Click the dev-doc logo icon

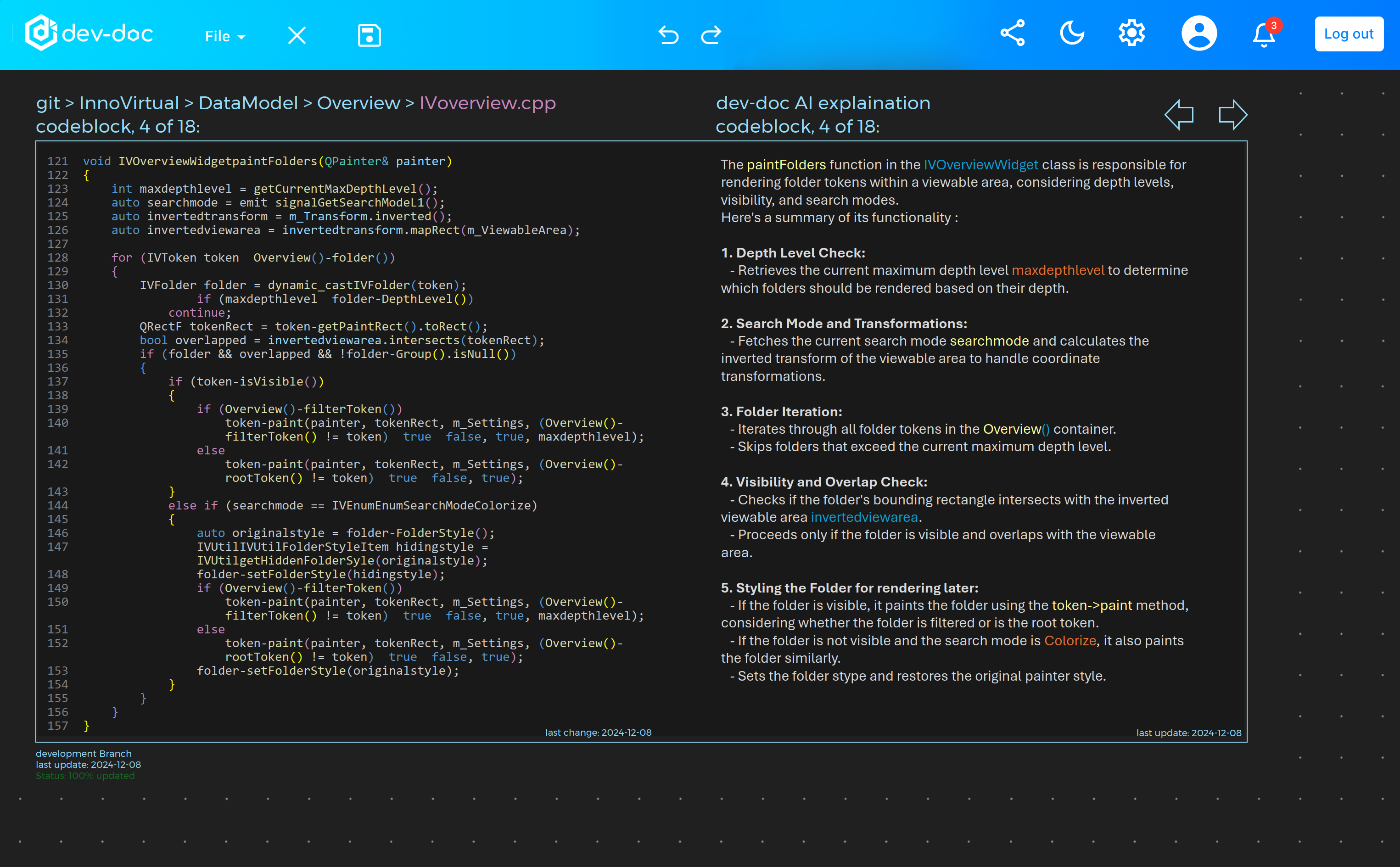(41, 33)
